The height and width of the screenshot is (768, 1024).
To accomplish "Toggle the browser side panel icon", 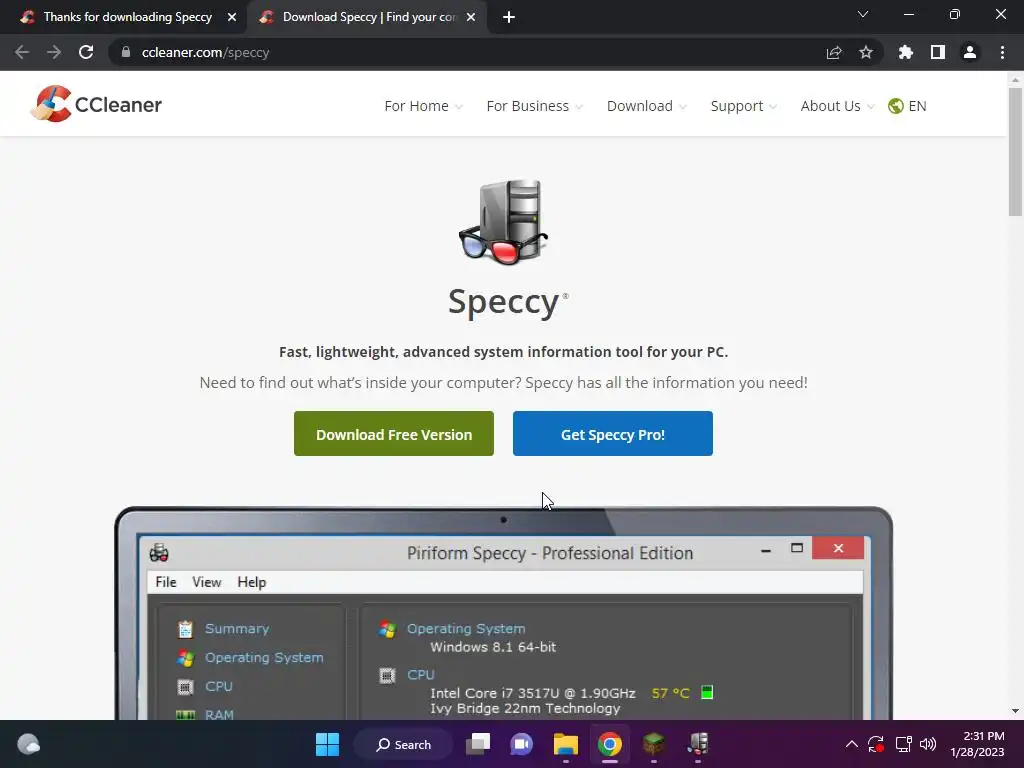I will (938, 52).
